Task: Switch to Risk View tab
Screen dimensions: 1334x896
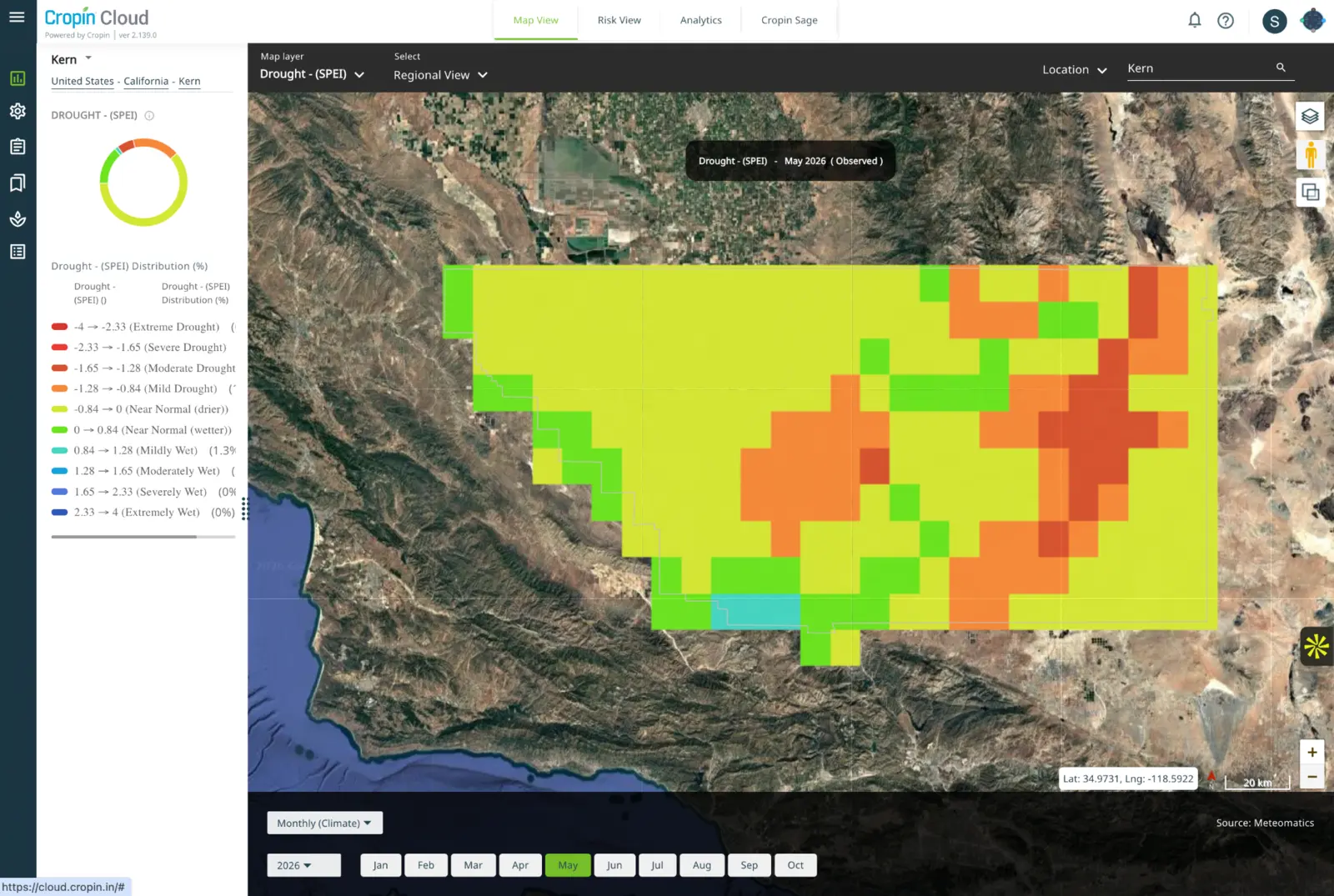Action: tap(619, 20)
